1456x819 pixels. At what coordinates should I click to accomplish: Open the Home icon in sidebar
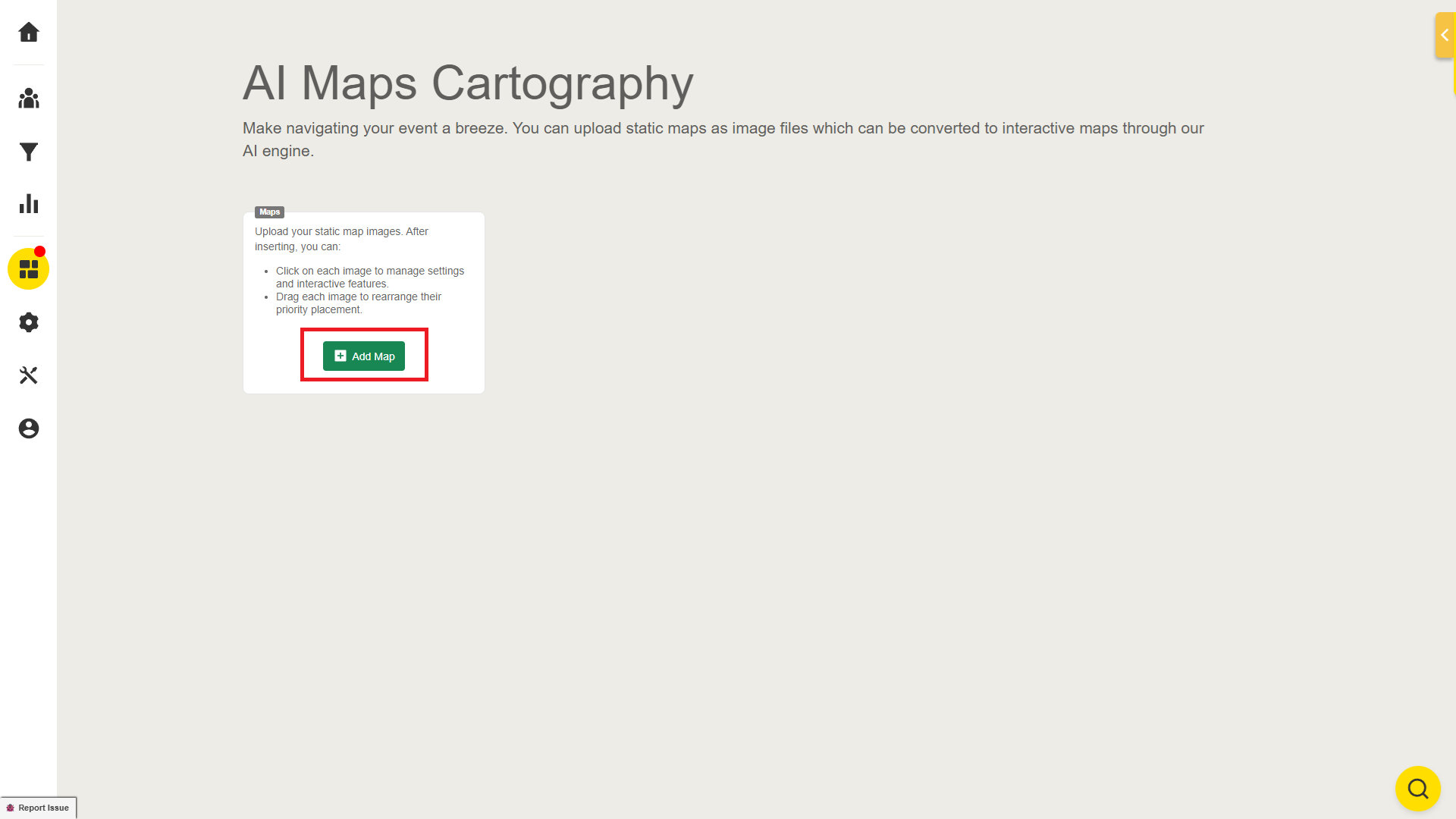29,32
